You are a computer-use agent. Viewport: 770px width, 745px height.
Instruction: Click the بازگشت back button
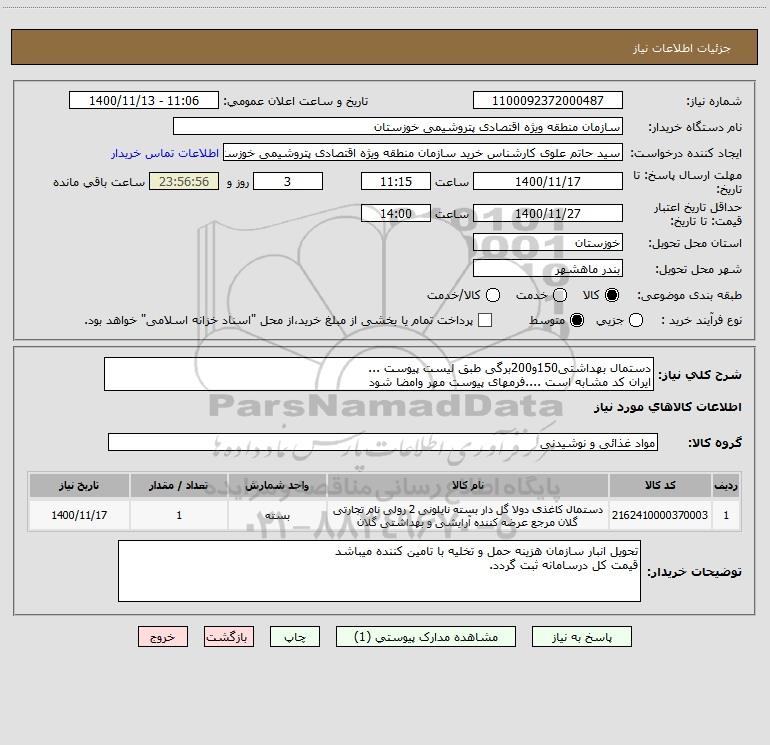pos(229,637)
